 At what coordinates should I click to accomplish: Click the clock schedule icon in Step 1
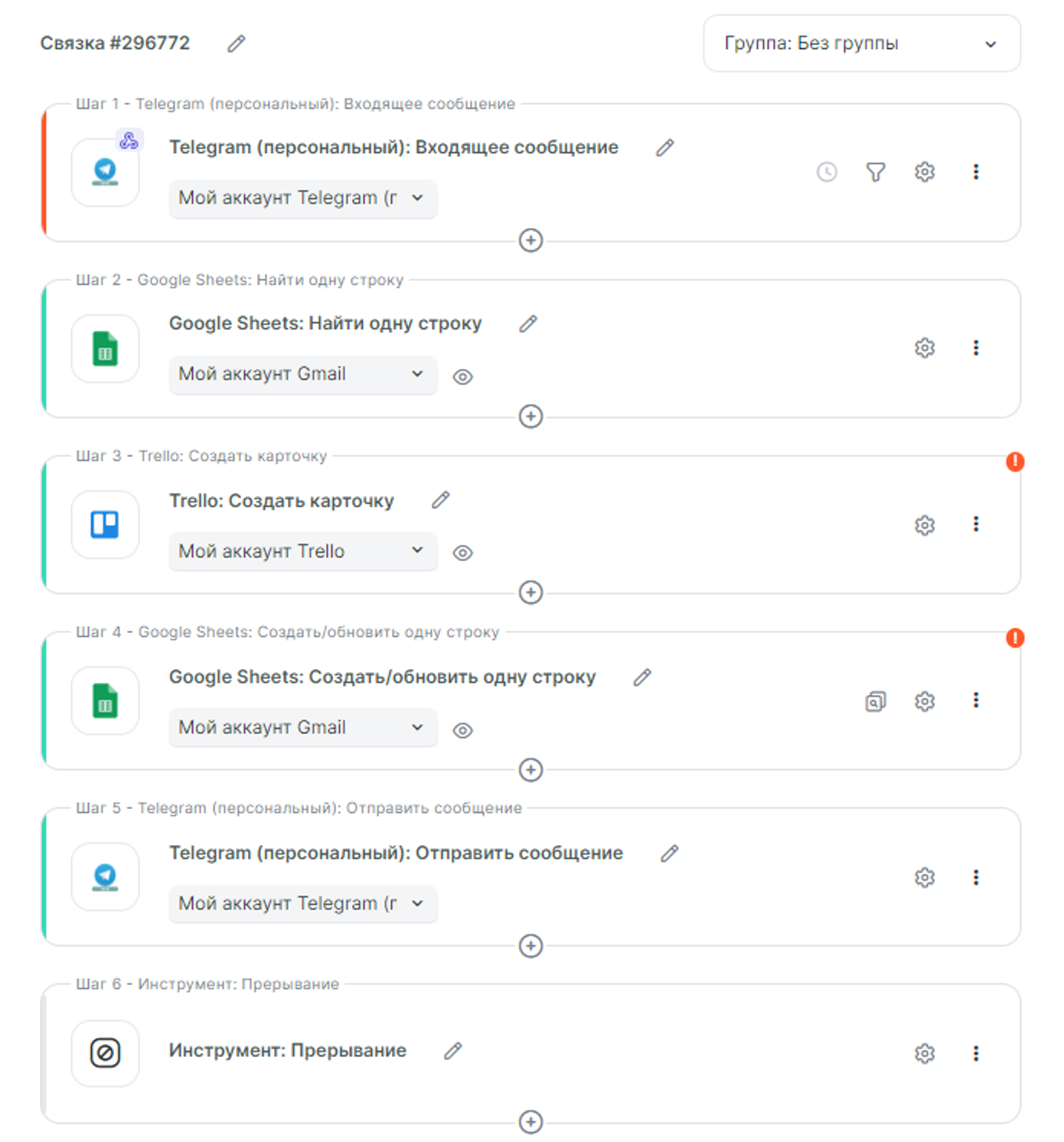tap(827, 172)
